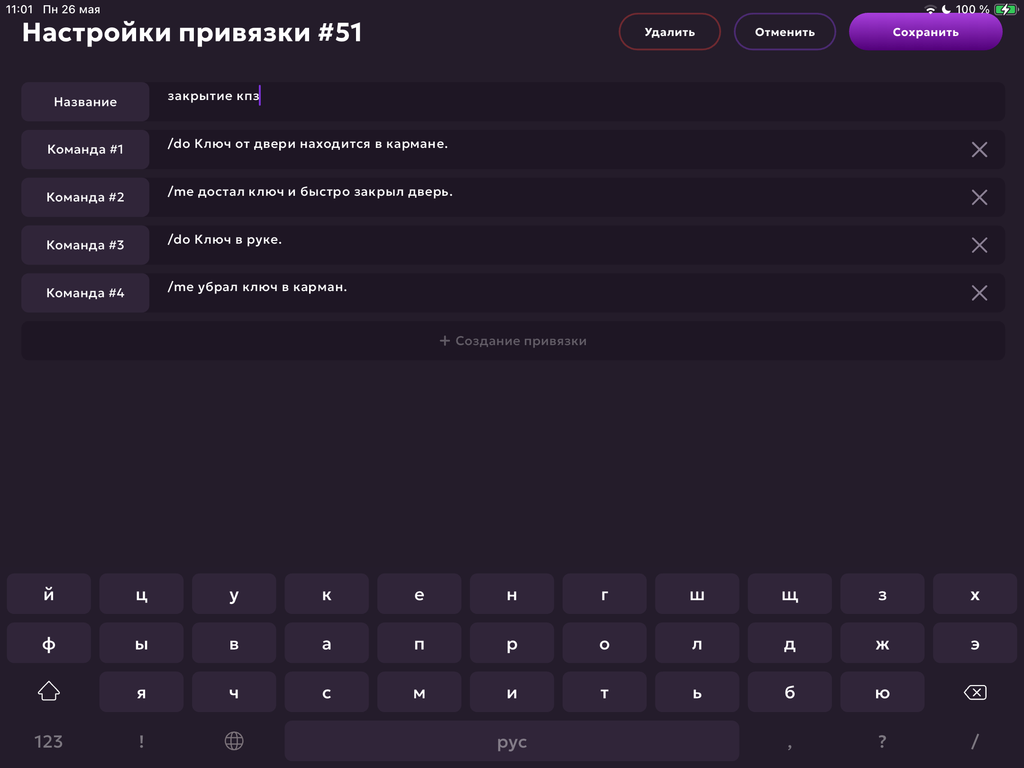Tap the к key
Image resolution: width=1024 pixels, height=768 pixels.
(x=327, y=594)
